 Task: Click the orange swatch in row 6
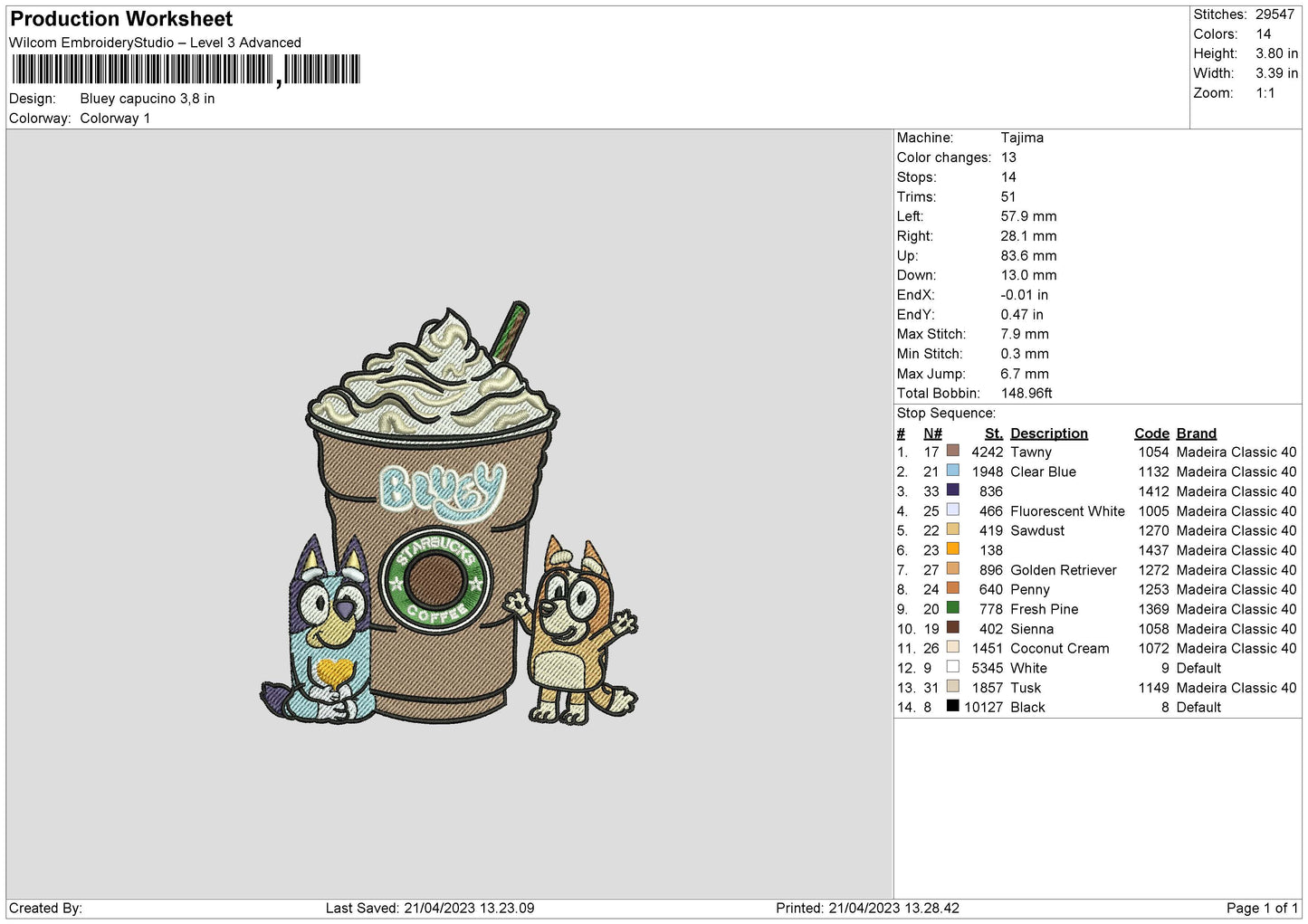coord(952,549)
